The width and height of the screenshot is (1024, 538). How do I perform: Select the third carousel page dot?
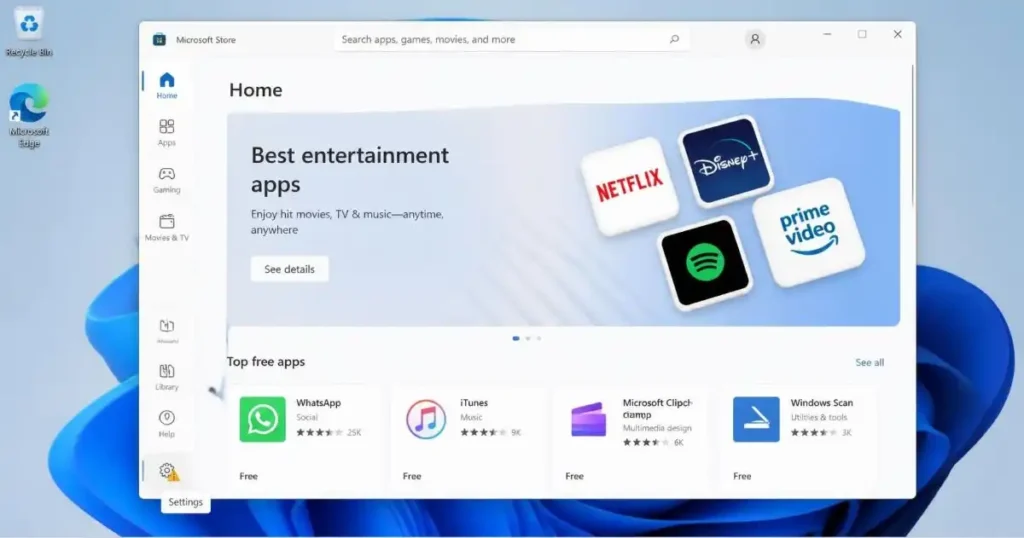point(539,338)
